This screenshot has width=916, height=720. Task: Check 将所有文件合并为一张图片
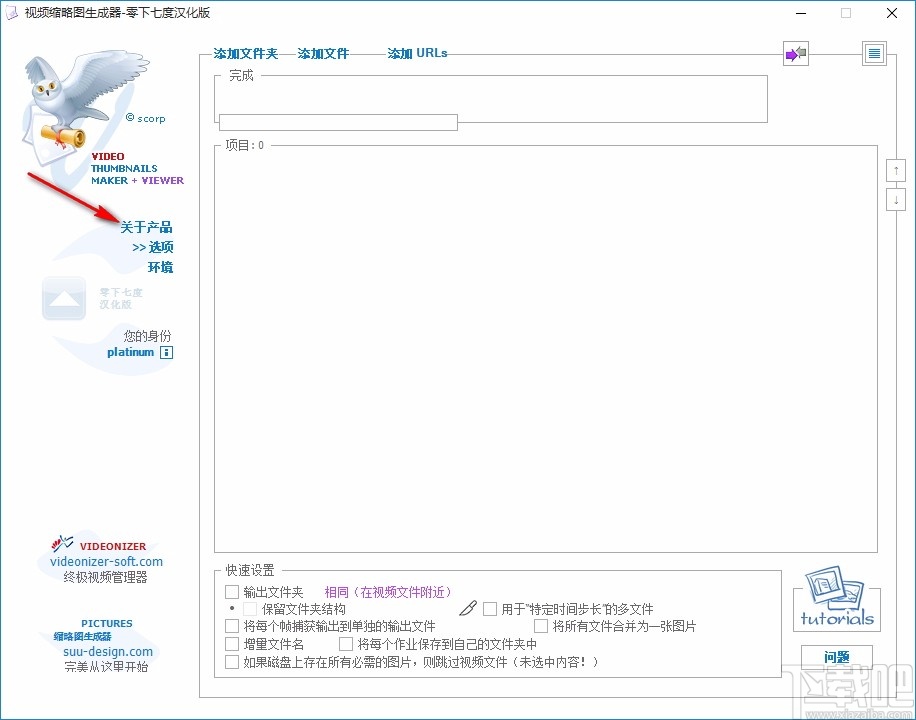(541, 626)
